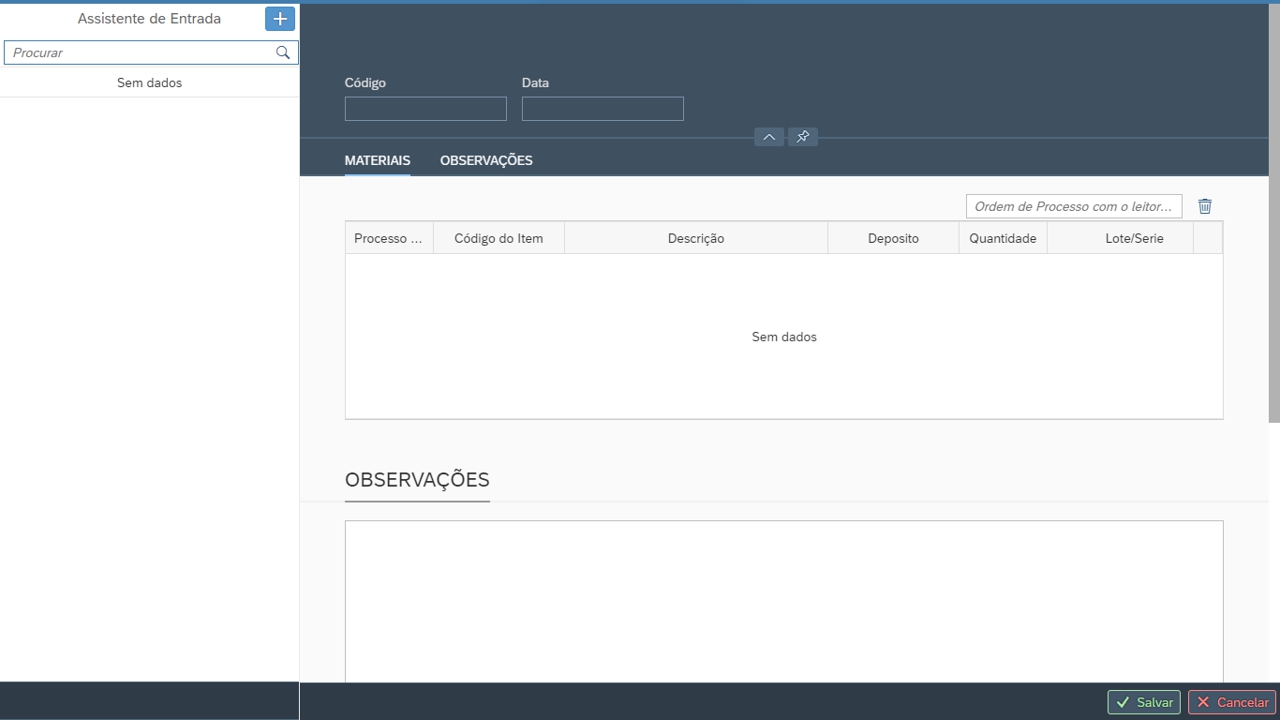
Task: Select the Descrição column header
Action: 696,238
